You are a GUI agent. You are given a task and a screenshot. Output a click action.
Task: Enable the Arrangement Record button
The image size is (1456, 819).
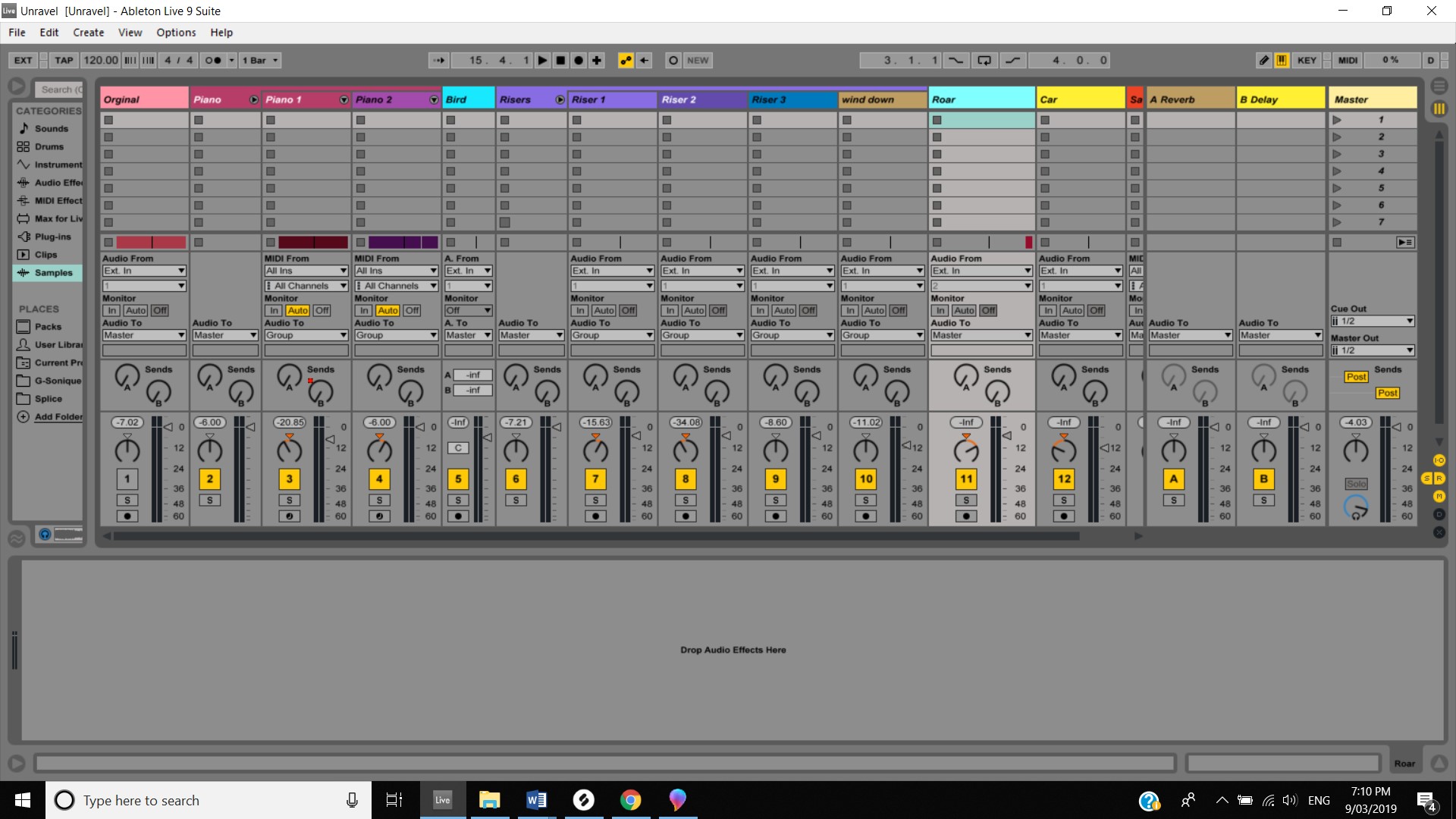pos(579,61)
